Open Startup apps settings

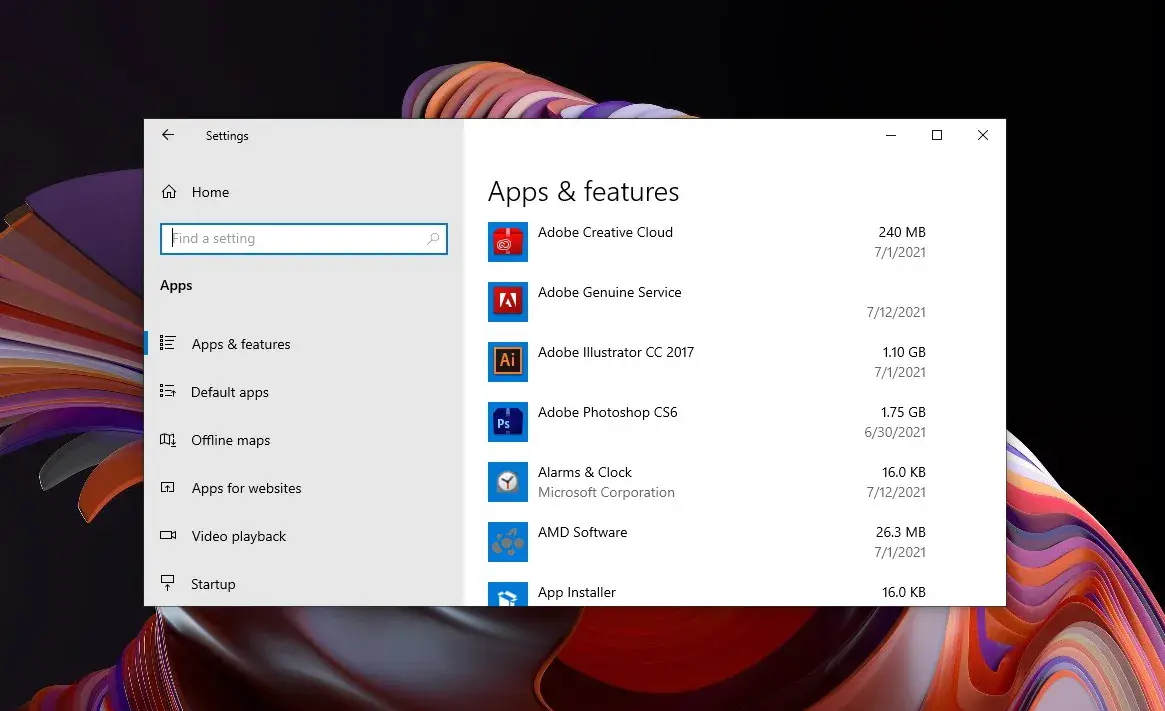[213, 584]
